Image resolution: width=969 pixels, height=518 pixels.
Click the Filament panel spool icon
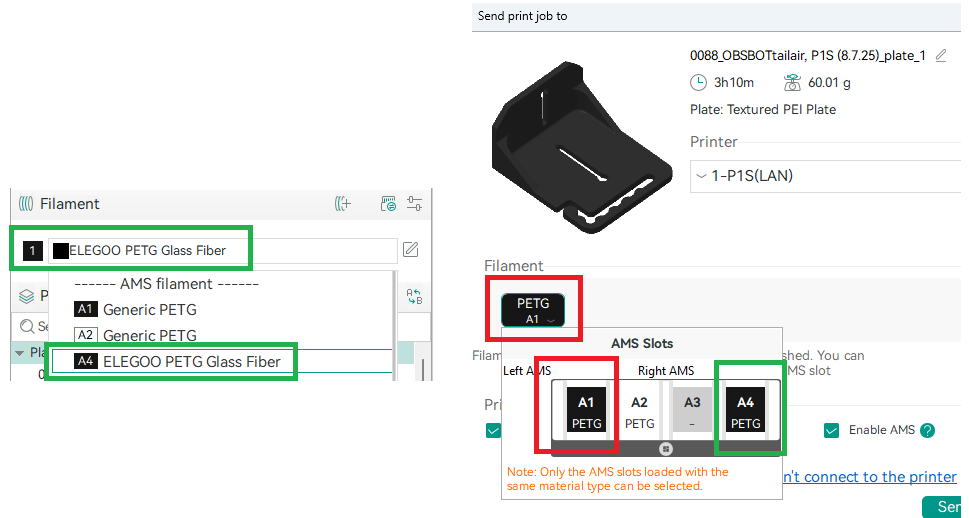[x=26, y=203]
